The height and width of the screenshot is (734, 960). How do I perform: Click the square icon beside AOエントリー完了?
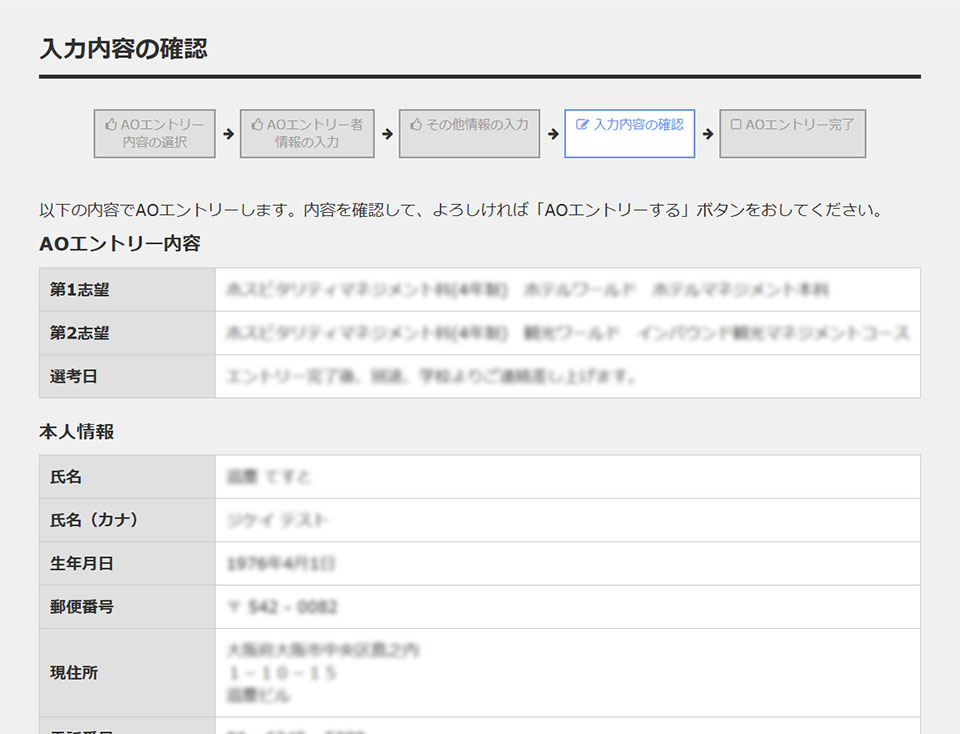click(736, 125)
